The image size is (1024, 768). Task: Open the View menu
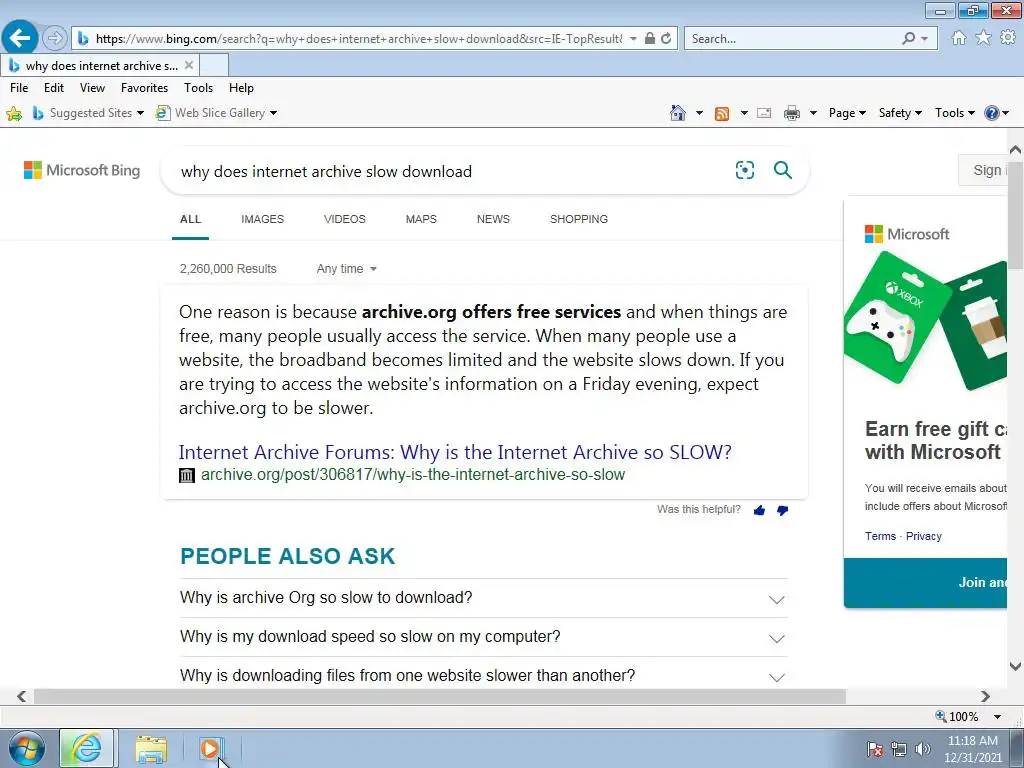pos(92,88)
